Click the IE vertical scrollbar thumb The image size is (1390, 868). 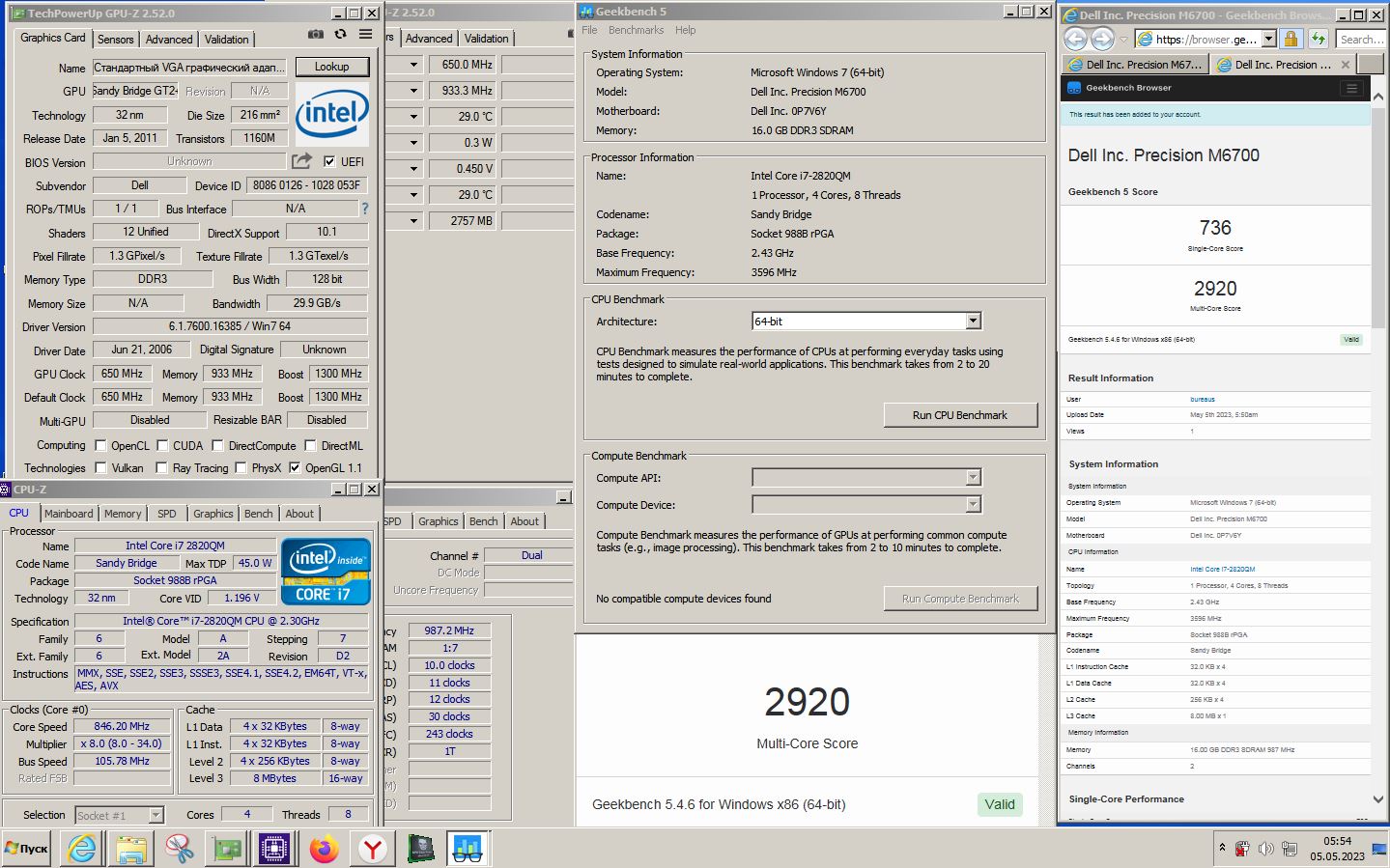[x=1378, y=217]
